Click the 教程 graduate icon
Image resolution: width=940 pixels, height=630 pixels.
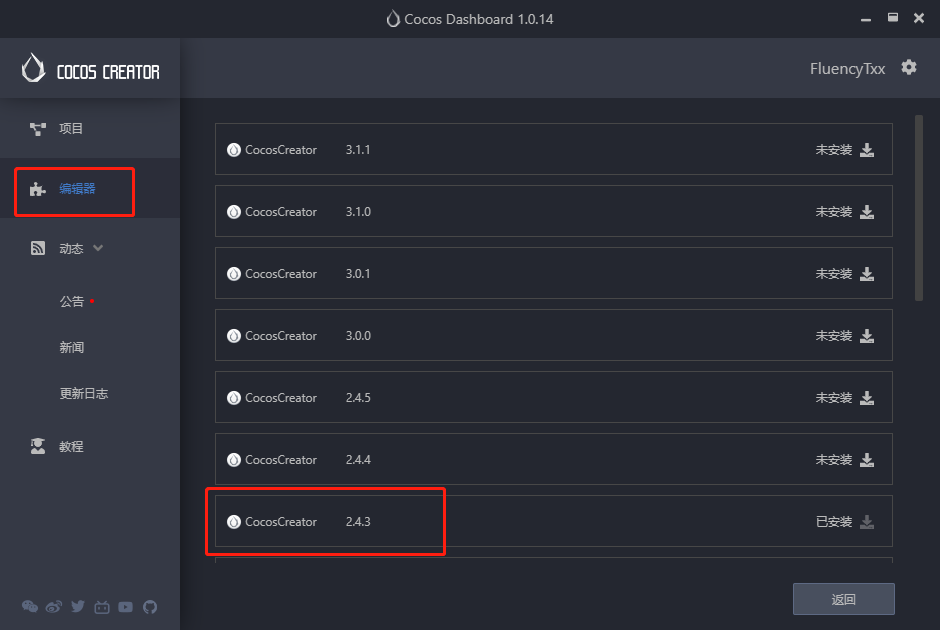point(38,446)
